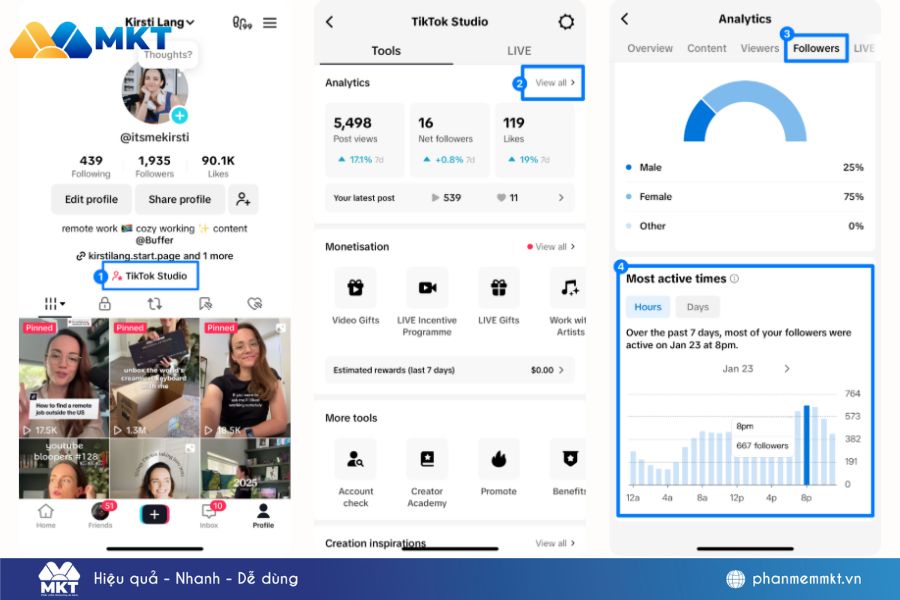This screenshot has height=600, width=900.
Task: Open the 119 Likes card
Action: tap(534, 140)
